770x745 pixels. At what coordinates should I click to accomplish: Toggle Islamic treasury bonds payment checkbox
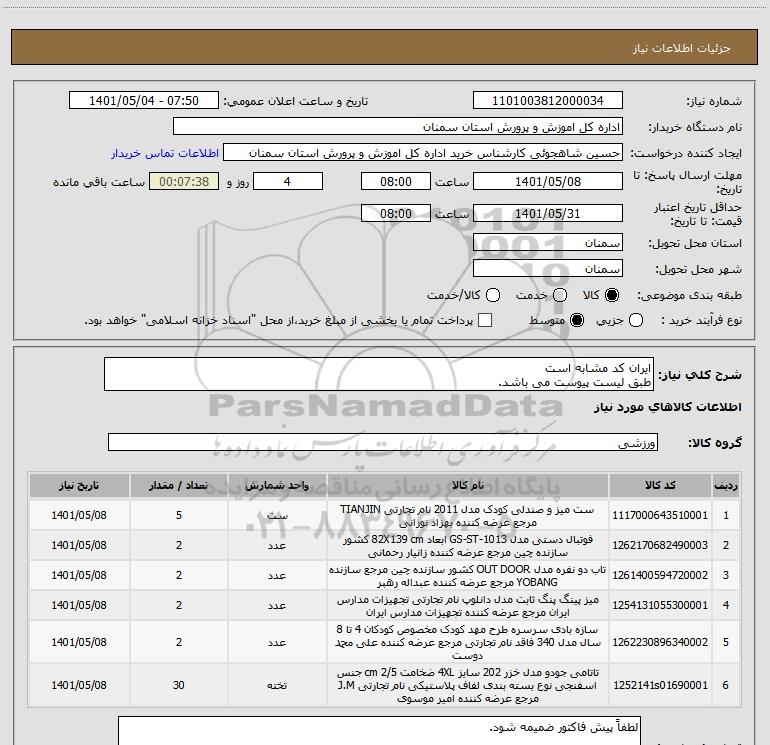485,320
